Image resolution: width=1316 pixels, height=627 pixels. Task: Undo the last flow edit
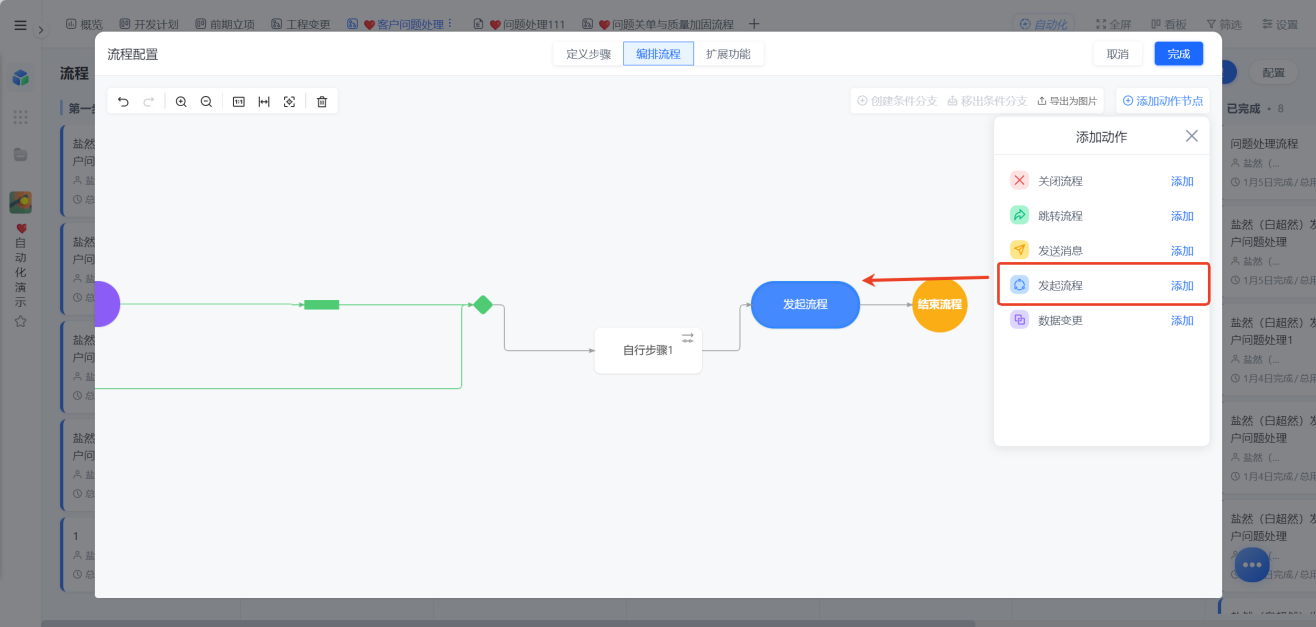pos(123,101)
